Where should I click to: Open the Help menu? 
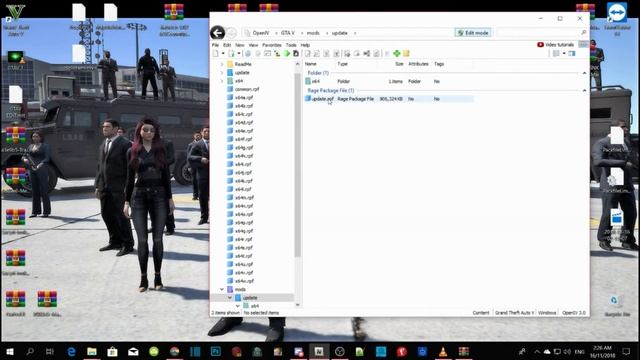(x=305, y=45)
